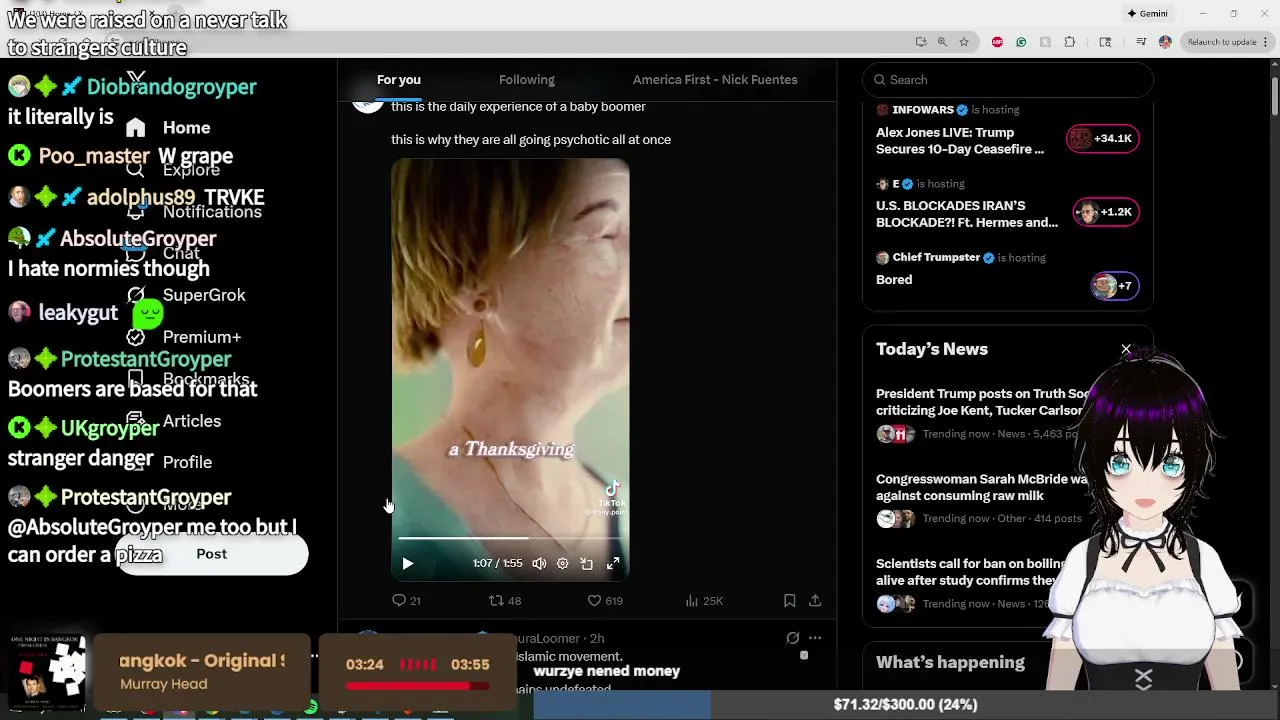Bookmark page with Chrome star icon

[x=964, y=42]
